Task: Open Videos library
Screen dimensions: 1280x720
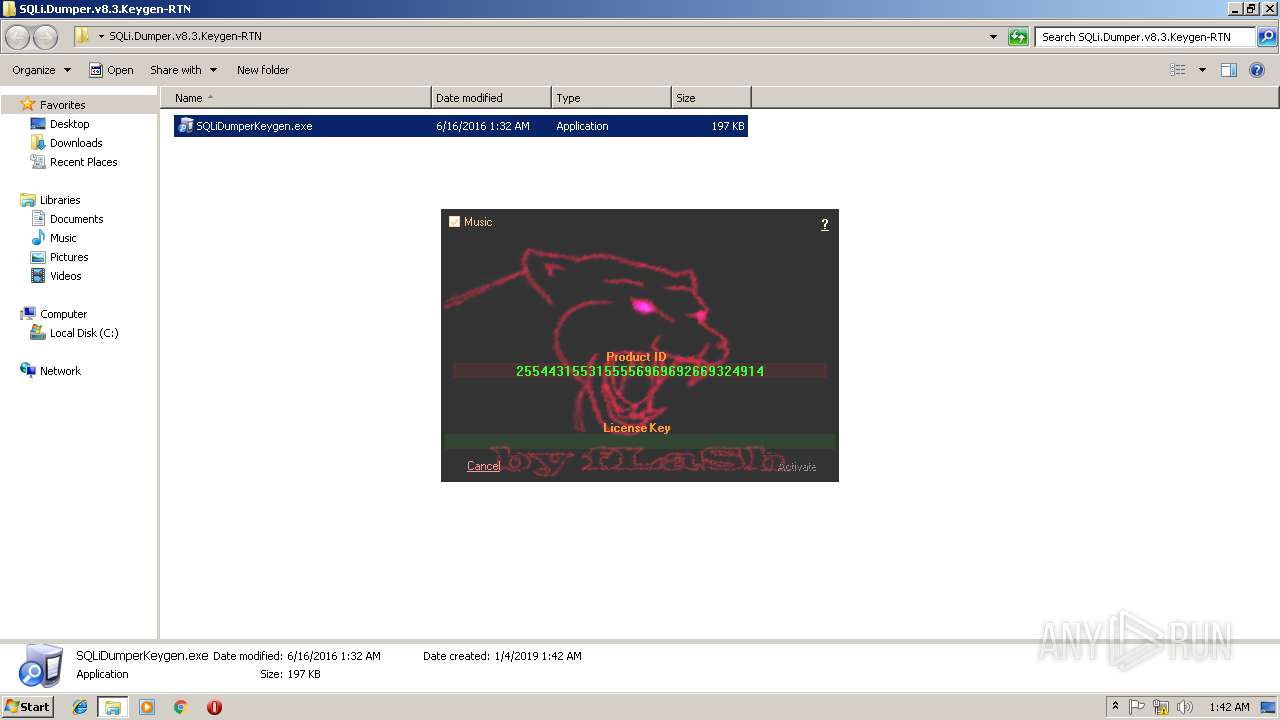Action: pyautogui.click(x=66, y=276)
